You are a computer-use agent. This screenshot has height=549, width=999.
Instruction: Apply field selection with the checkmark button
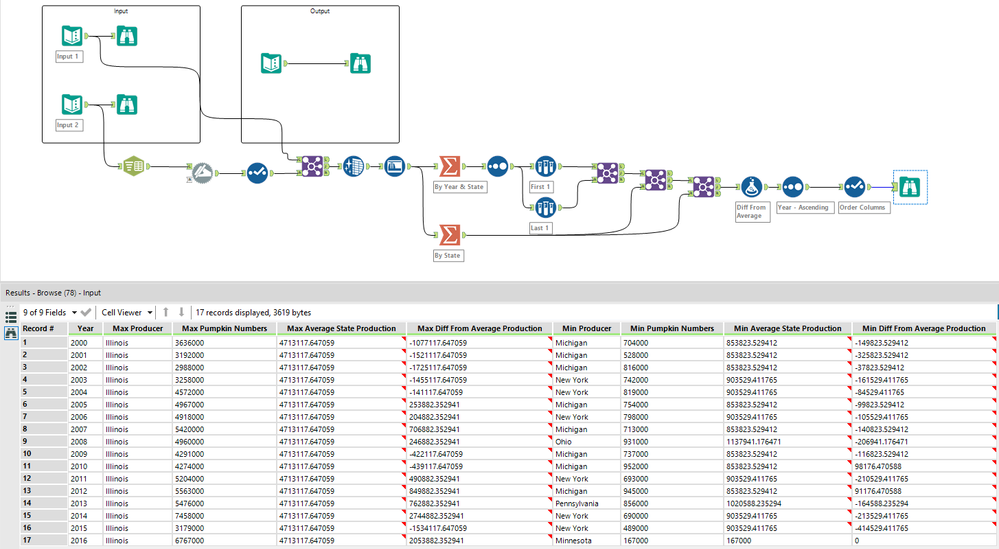86,313
